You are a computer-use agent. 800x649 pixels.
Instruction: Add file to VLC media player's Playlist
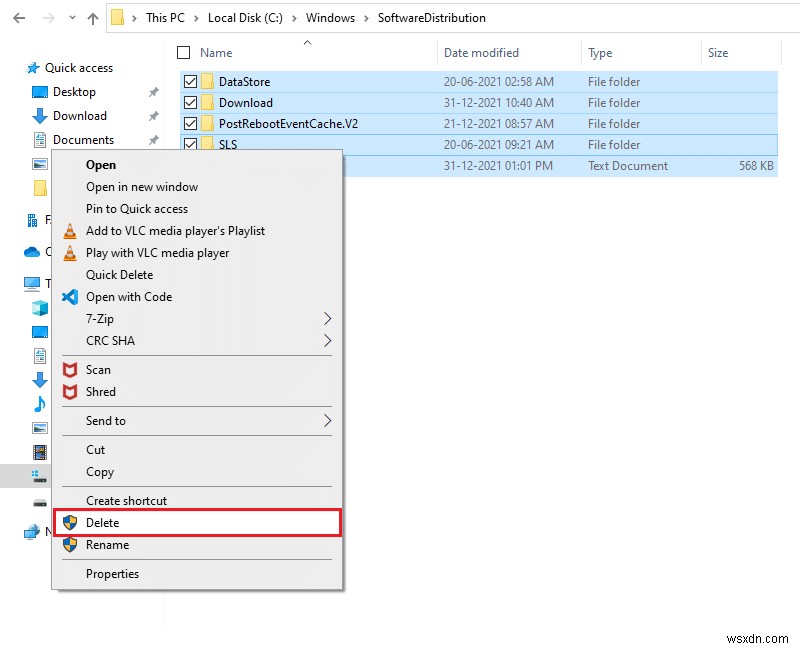pos(175,231)
